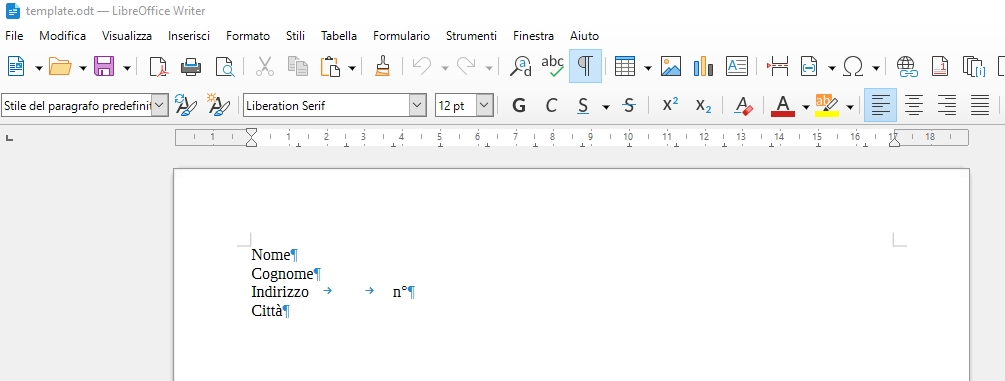The image size is (1005, 381).
Task: Expand the paragraph style dropdown
Action: [160, 105]
